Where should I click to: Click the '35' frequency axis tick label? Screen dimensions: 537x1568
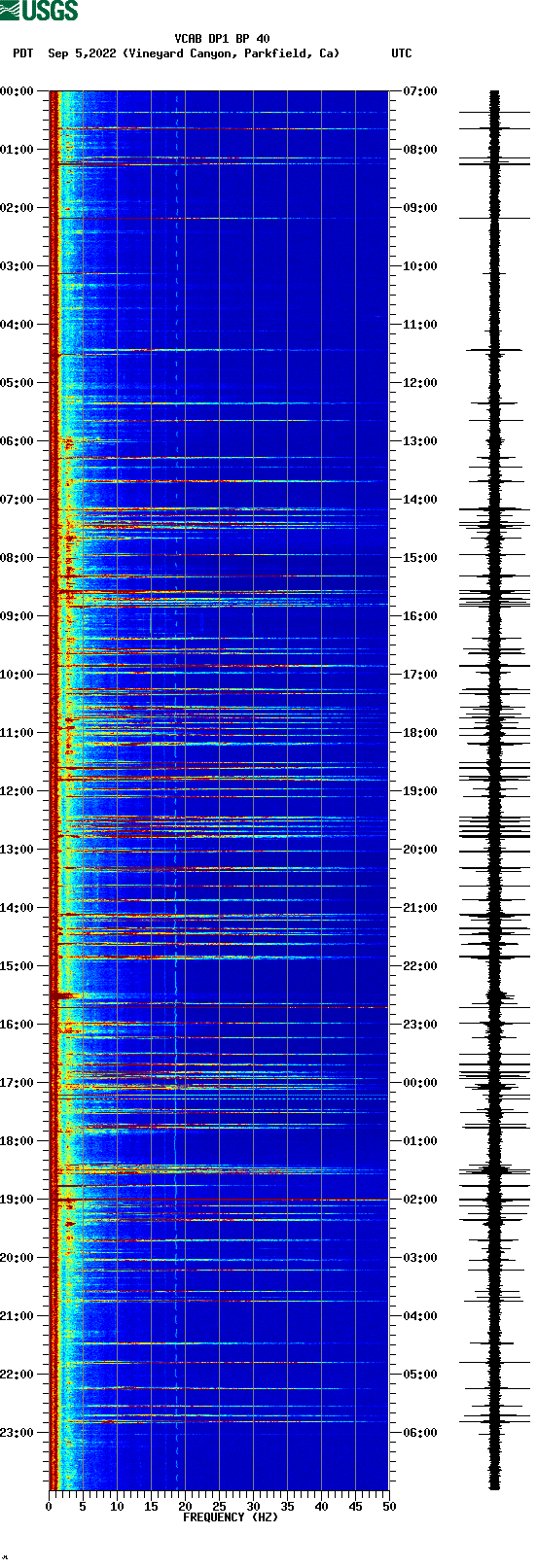(287, 1507)
